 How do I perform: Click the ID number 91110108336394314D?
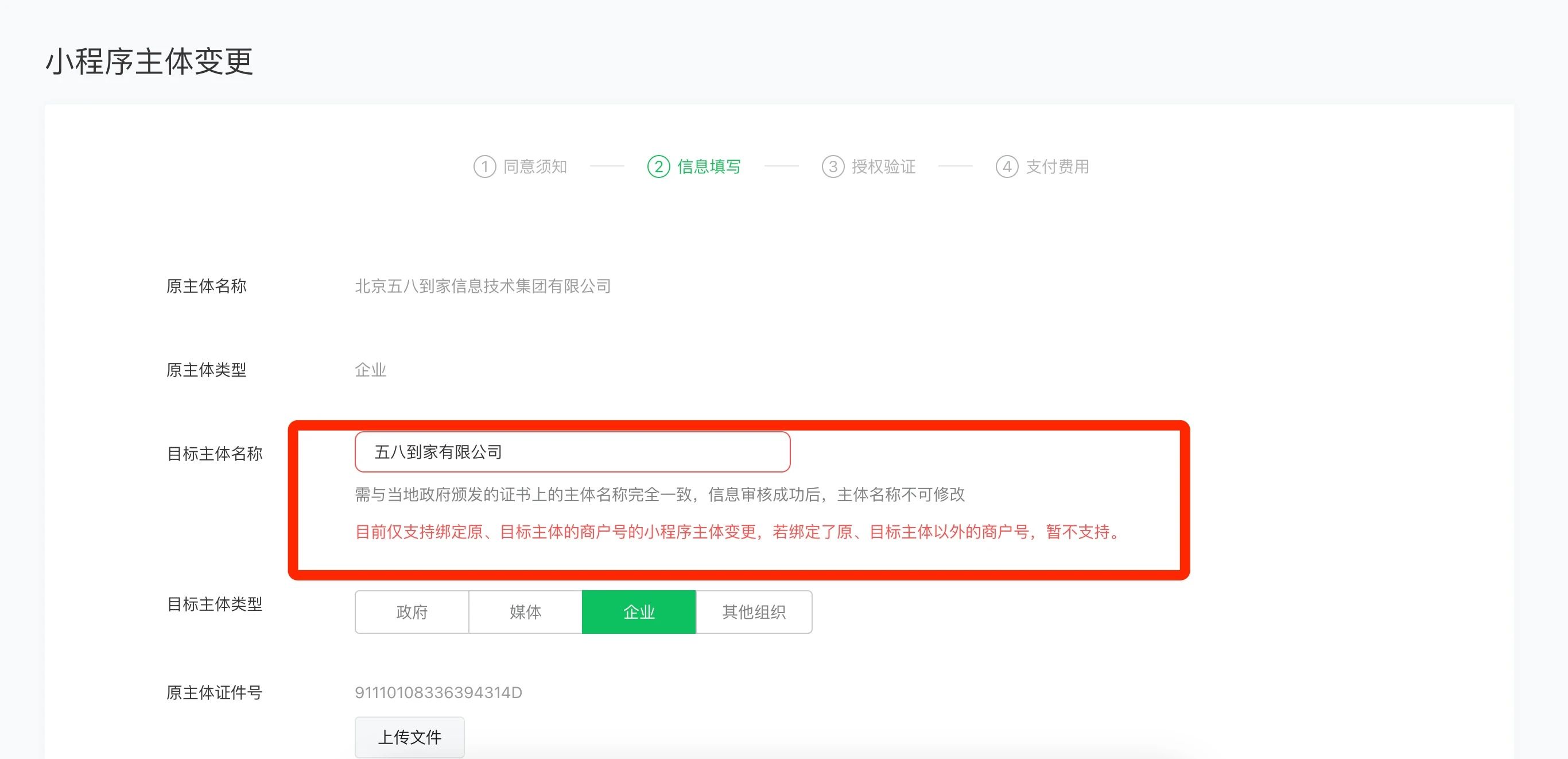438,692
